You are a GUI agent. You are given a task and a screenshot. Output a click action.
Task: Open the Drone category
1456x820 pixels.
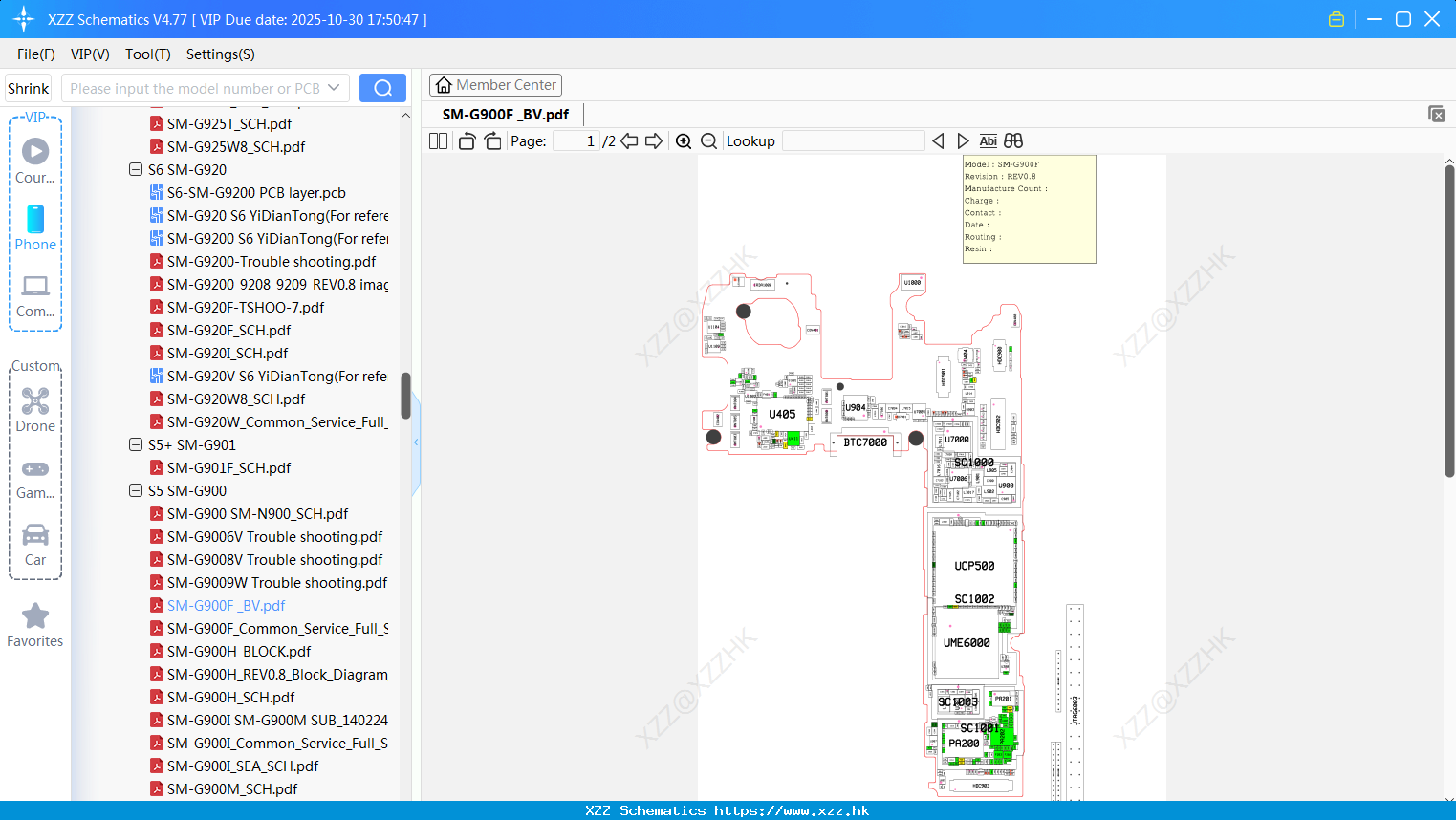click(x=35, y=410)
